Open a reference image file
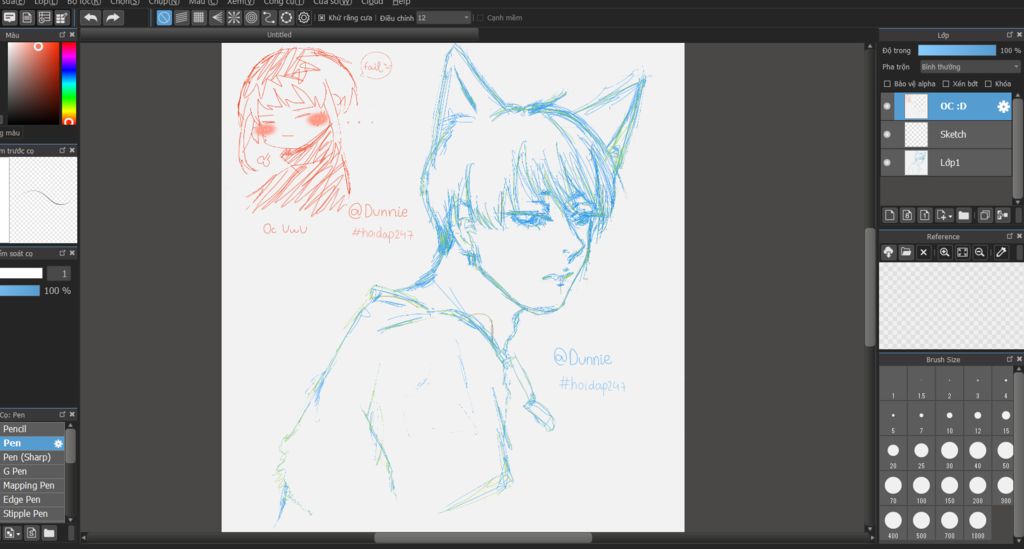 [906, 252]
